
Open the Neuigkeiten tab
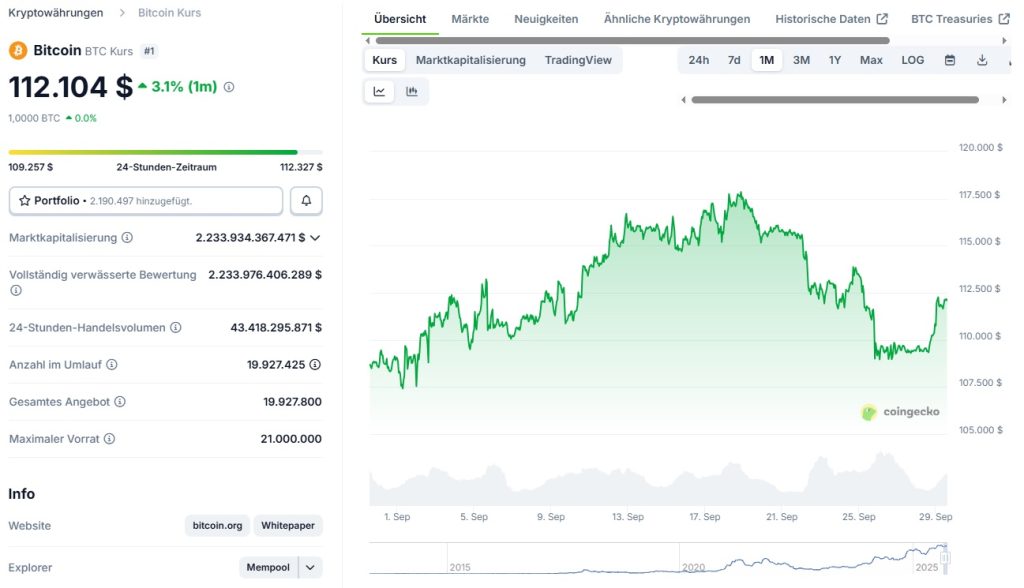tap(546, 19)
